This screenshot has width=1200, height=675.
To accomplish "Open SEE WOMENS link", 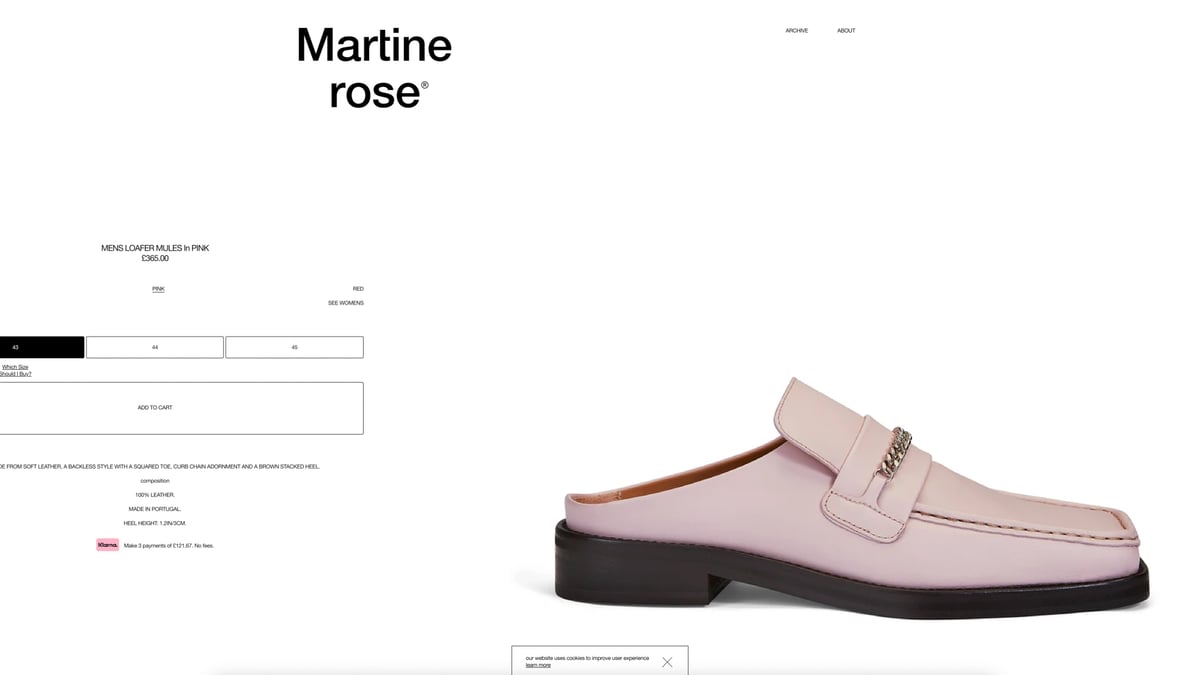I will point(346,303).
